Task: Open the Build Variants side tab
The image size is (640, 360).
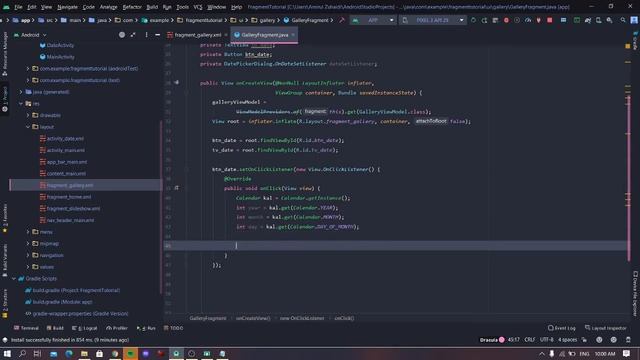Action: 5,260
